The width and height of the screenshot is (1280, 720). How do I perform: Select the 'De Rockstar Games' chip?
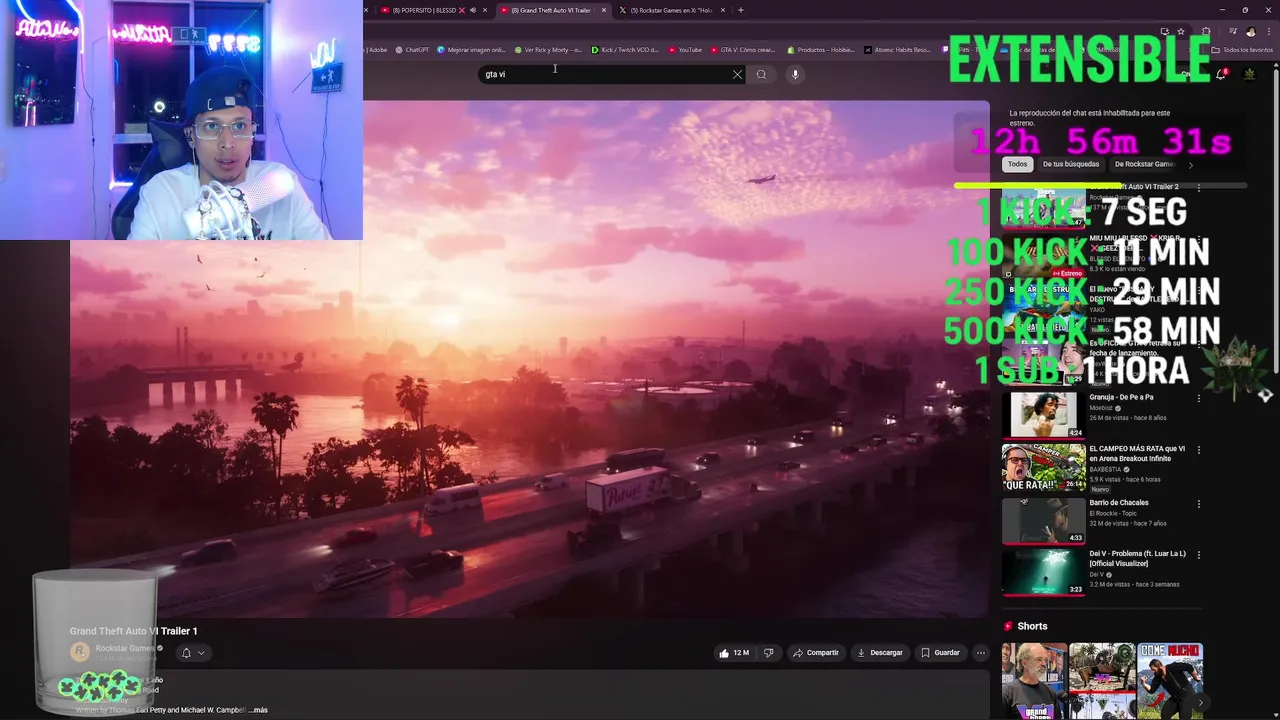pyautogui.click(x=1143, y=164)
